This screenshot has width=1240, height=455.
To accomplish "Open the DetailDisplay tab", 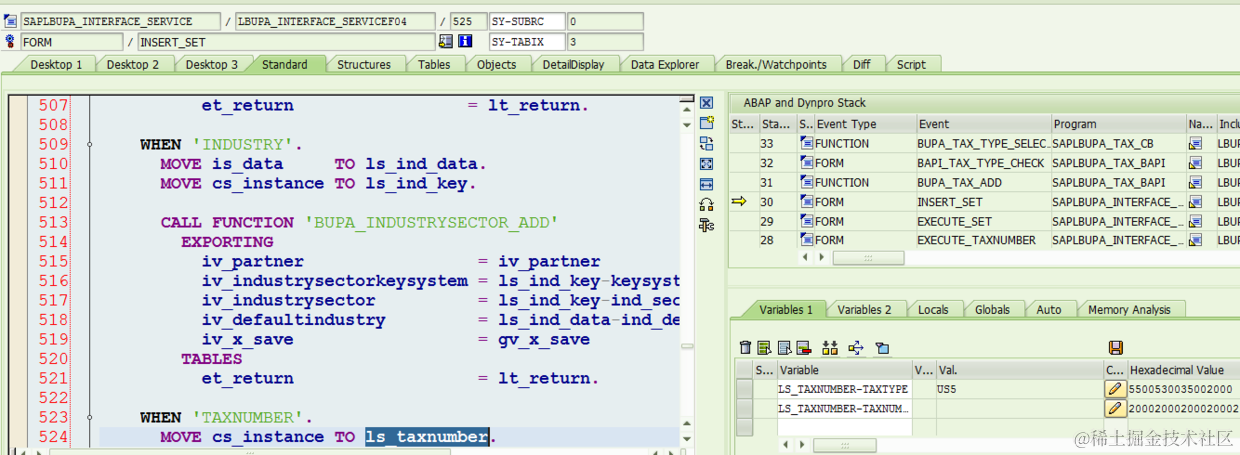I will coord(573,64).
